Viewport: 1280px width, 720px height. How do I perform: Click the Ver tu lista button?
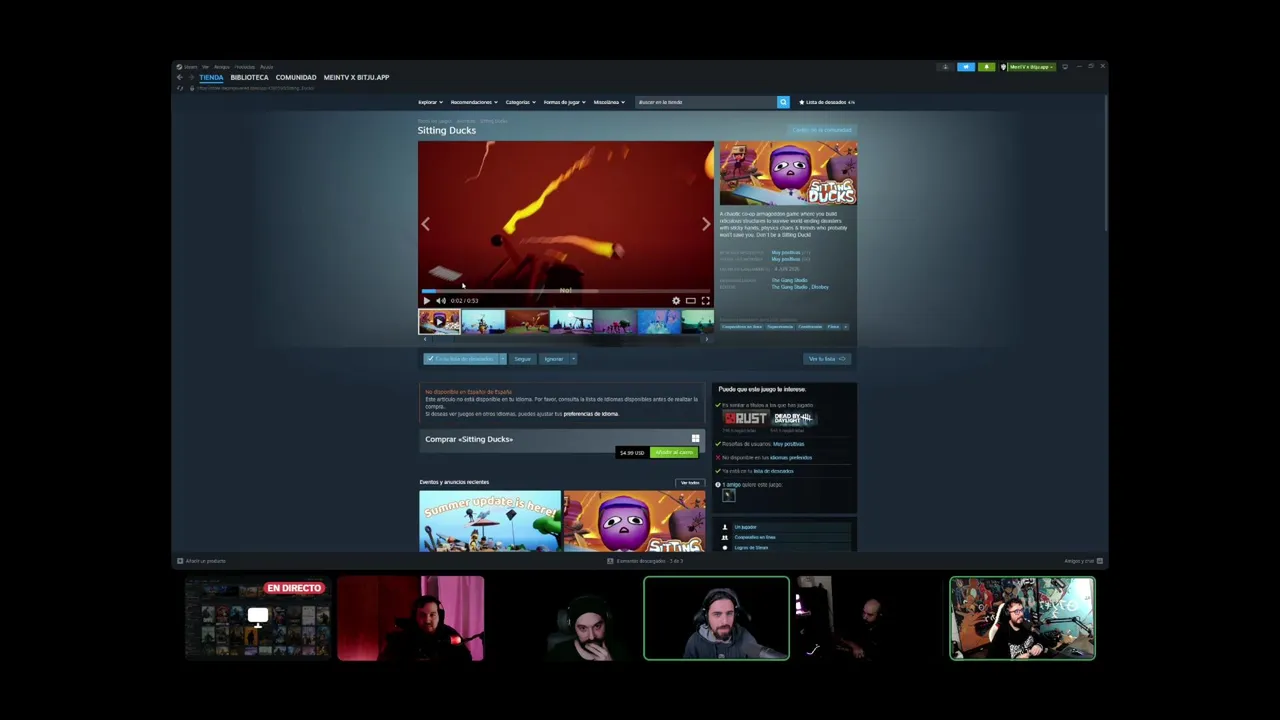point(827,359)
